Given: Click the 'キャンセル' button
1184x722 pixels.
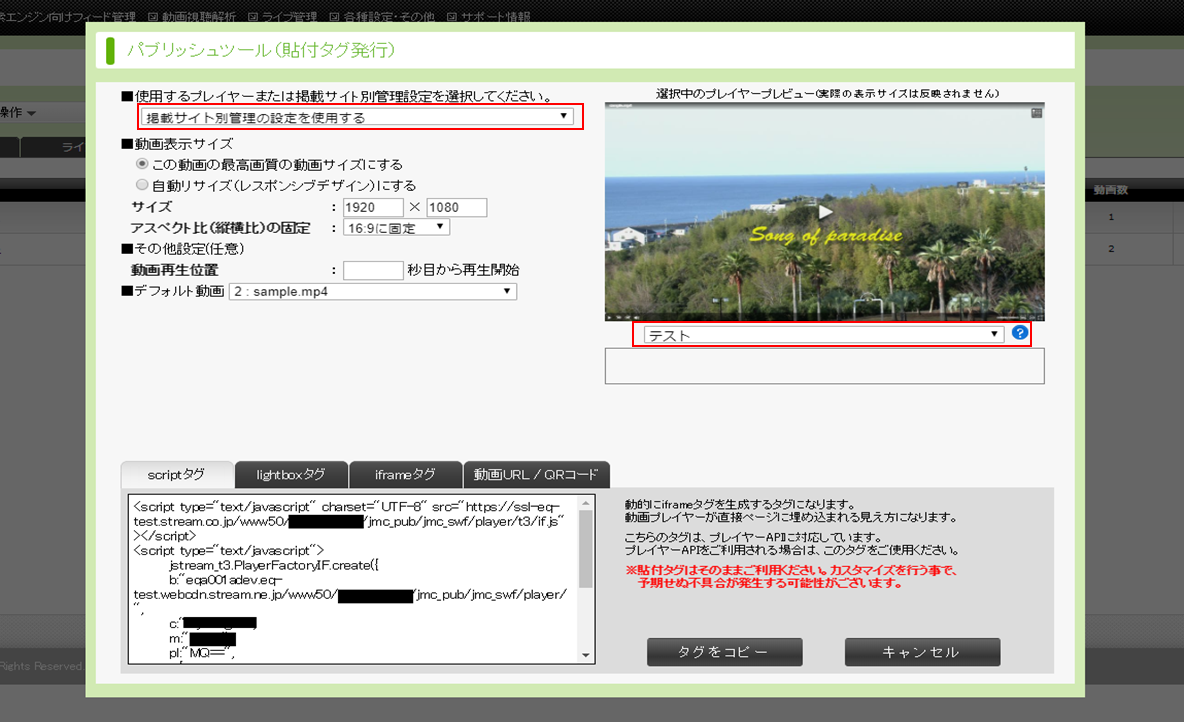Looking at the screenshot, I should pos(923,652).
